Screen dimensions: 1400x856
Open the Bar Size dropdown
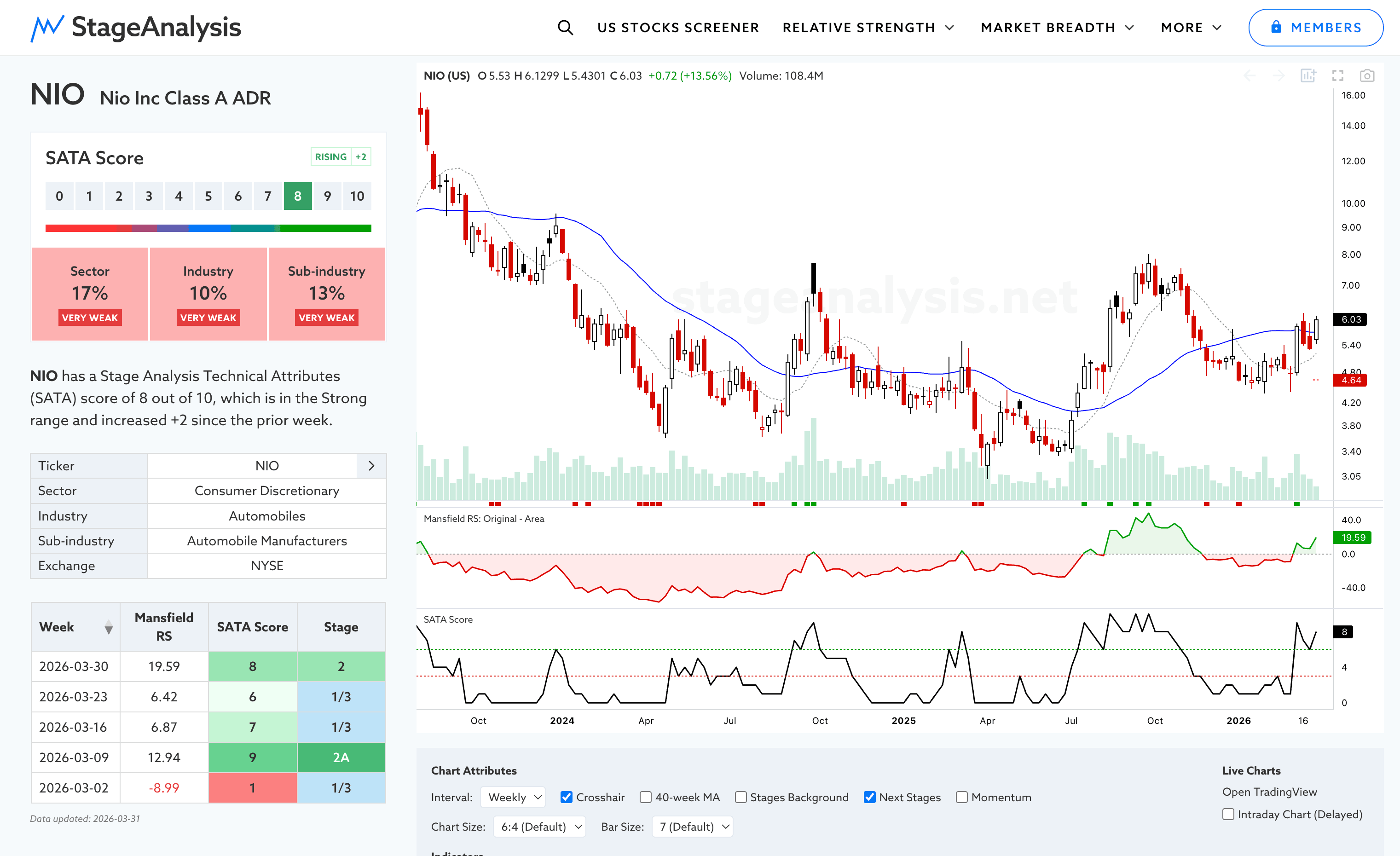pos(693,827)
